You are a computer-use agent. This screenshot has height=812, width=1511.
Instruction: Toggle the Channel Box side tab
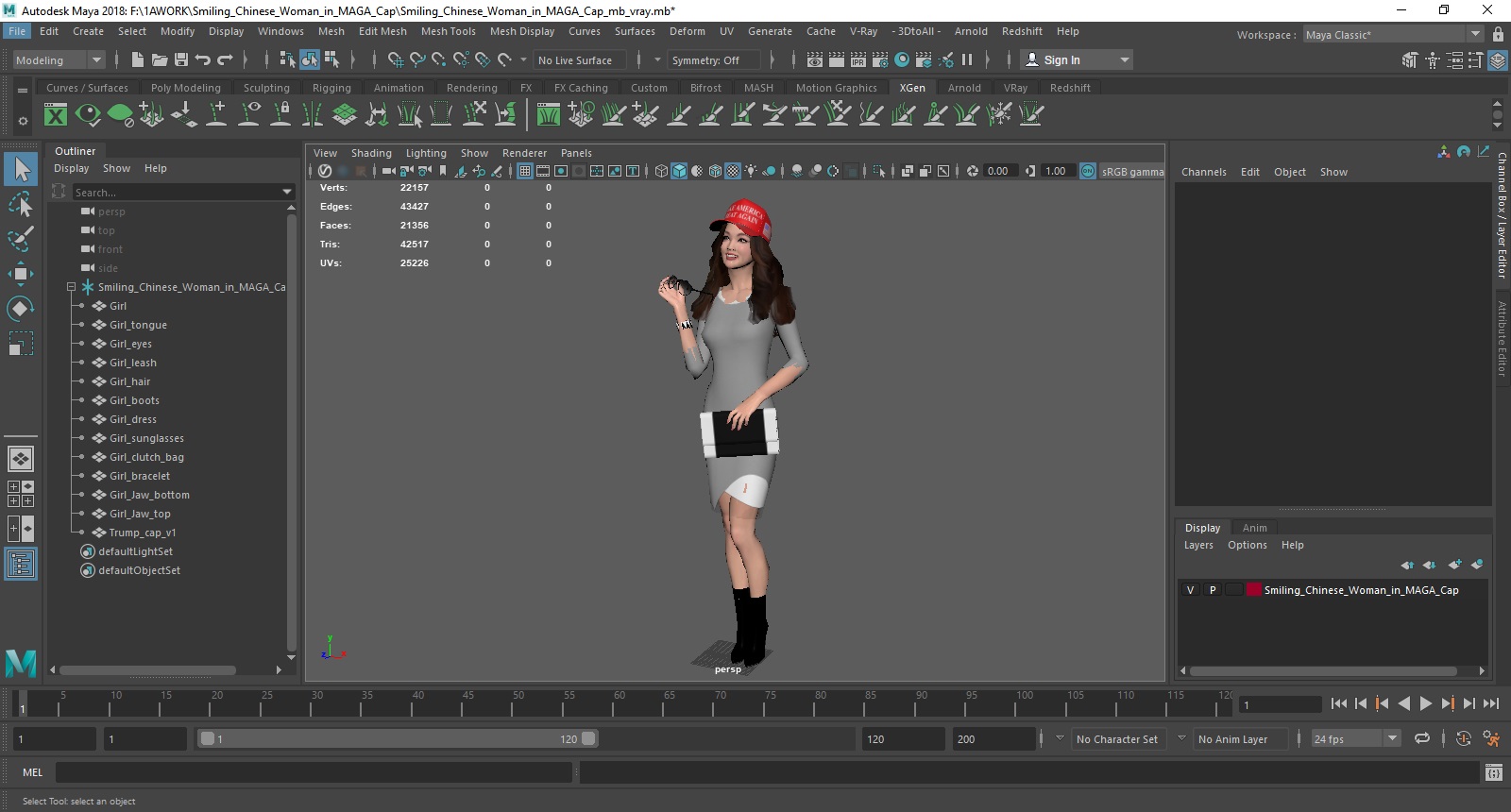[x=1502, y=215]
